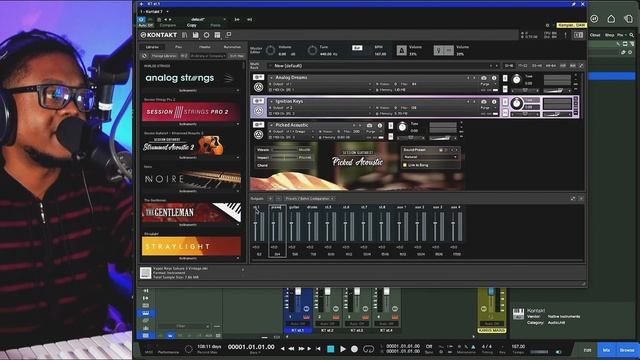Select the 17-32 multi rack page

(522, 66)
